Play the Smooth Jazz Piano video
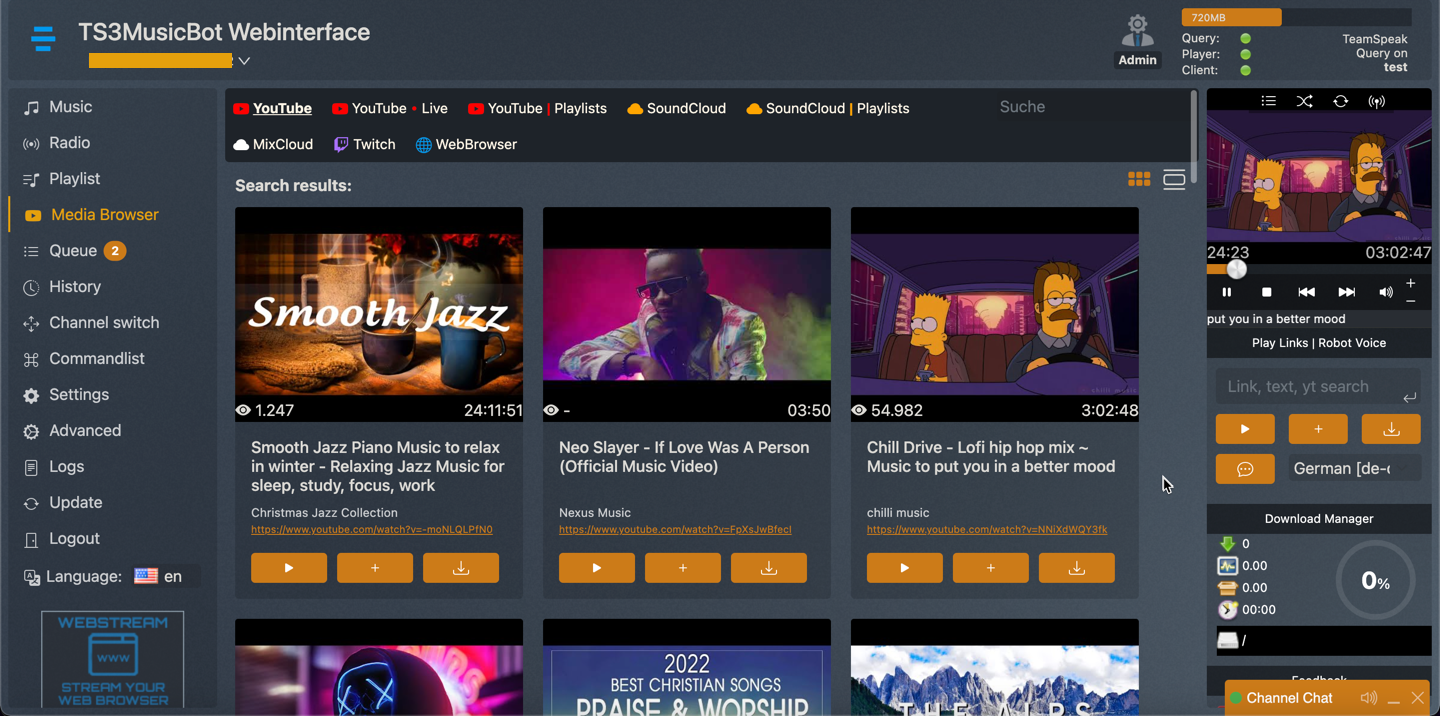This screenshot has width=1440, height=716. (x=289, y=568)
